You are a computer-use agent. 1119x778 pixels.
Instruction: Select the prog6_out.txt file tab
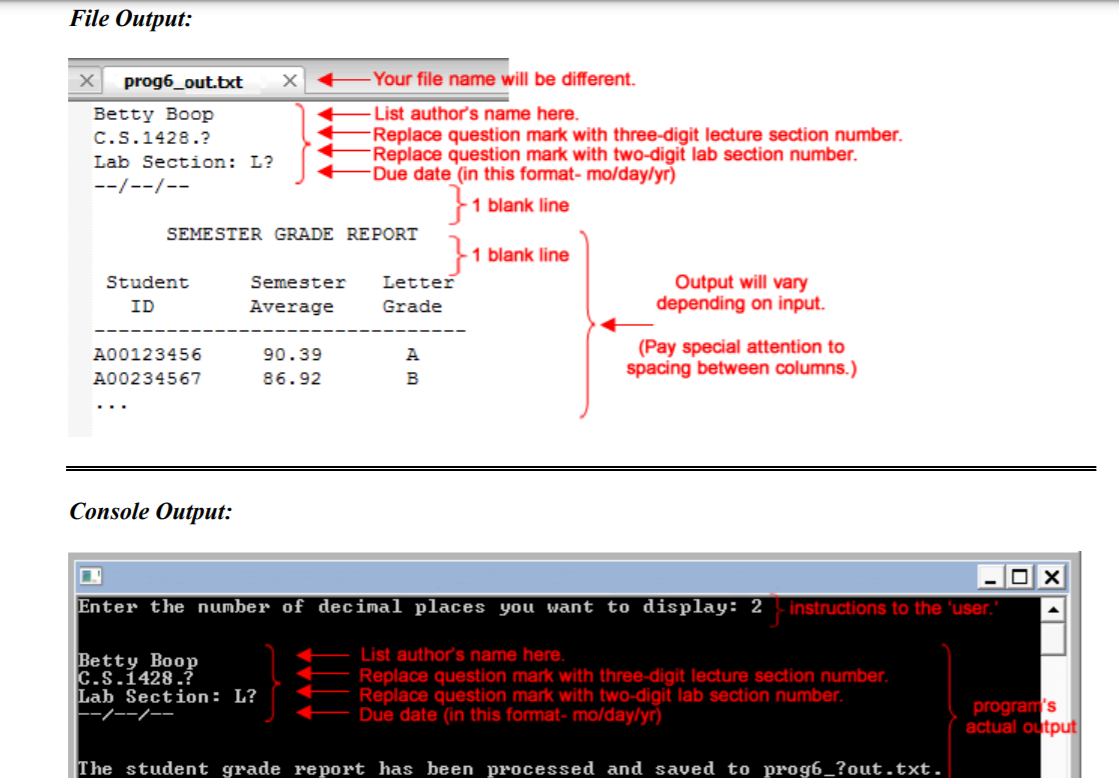click(204, 81)
